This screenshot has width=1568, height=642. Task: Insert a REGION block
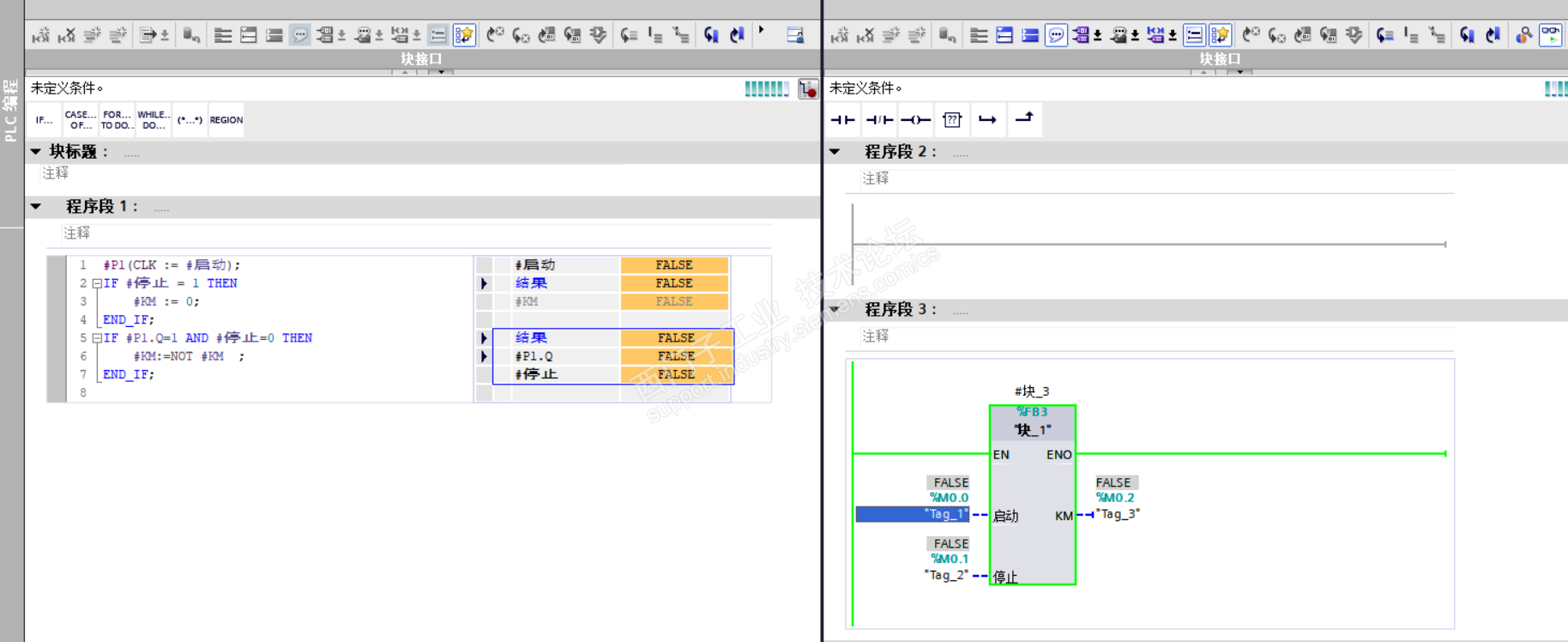226,120
